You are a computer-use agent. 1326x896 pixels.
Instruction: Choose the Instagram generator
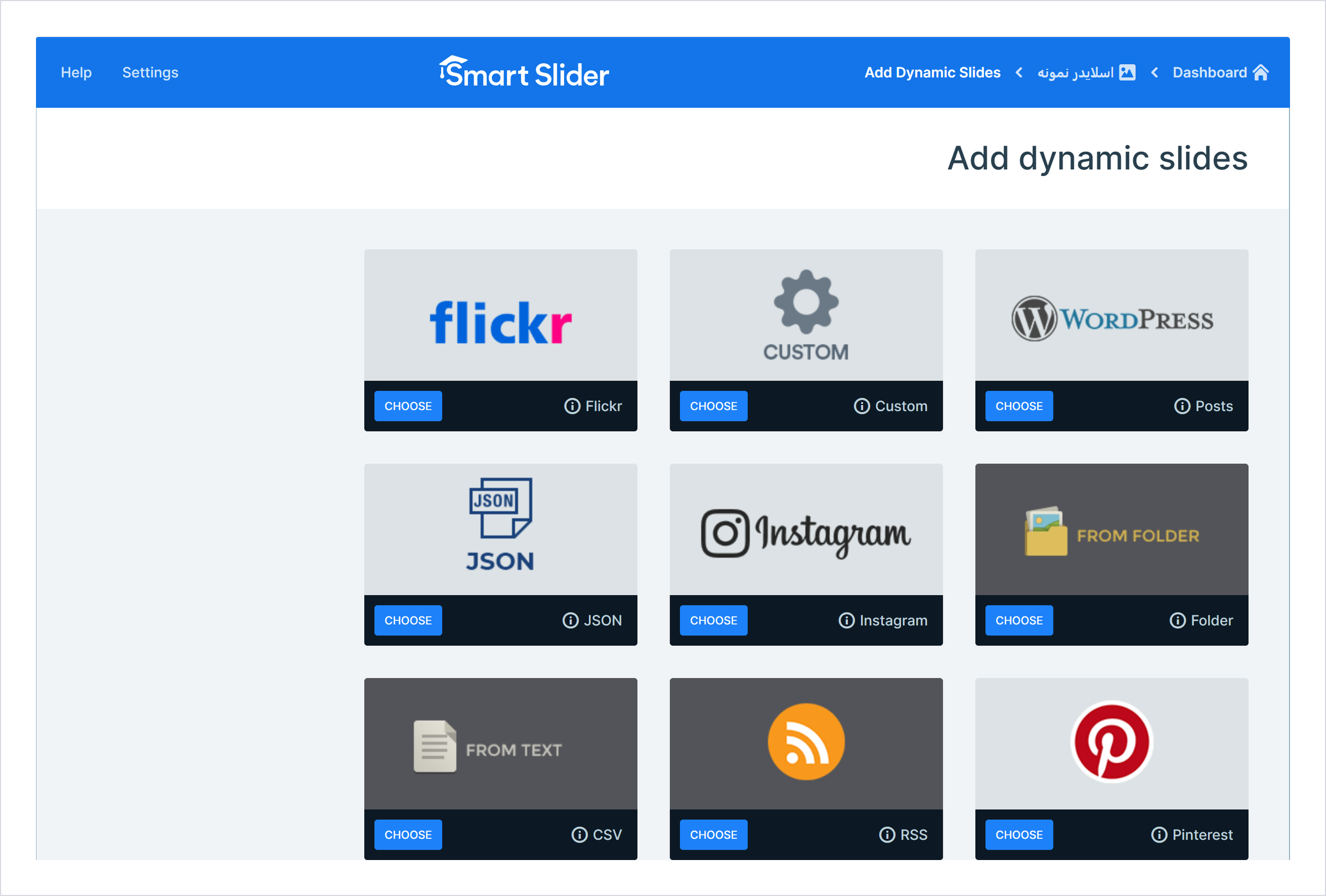pyautogui.click(x=713, y=621)
